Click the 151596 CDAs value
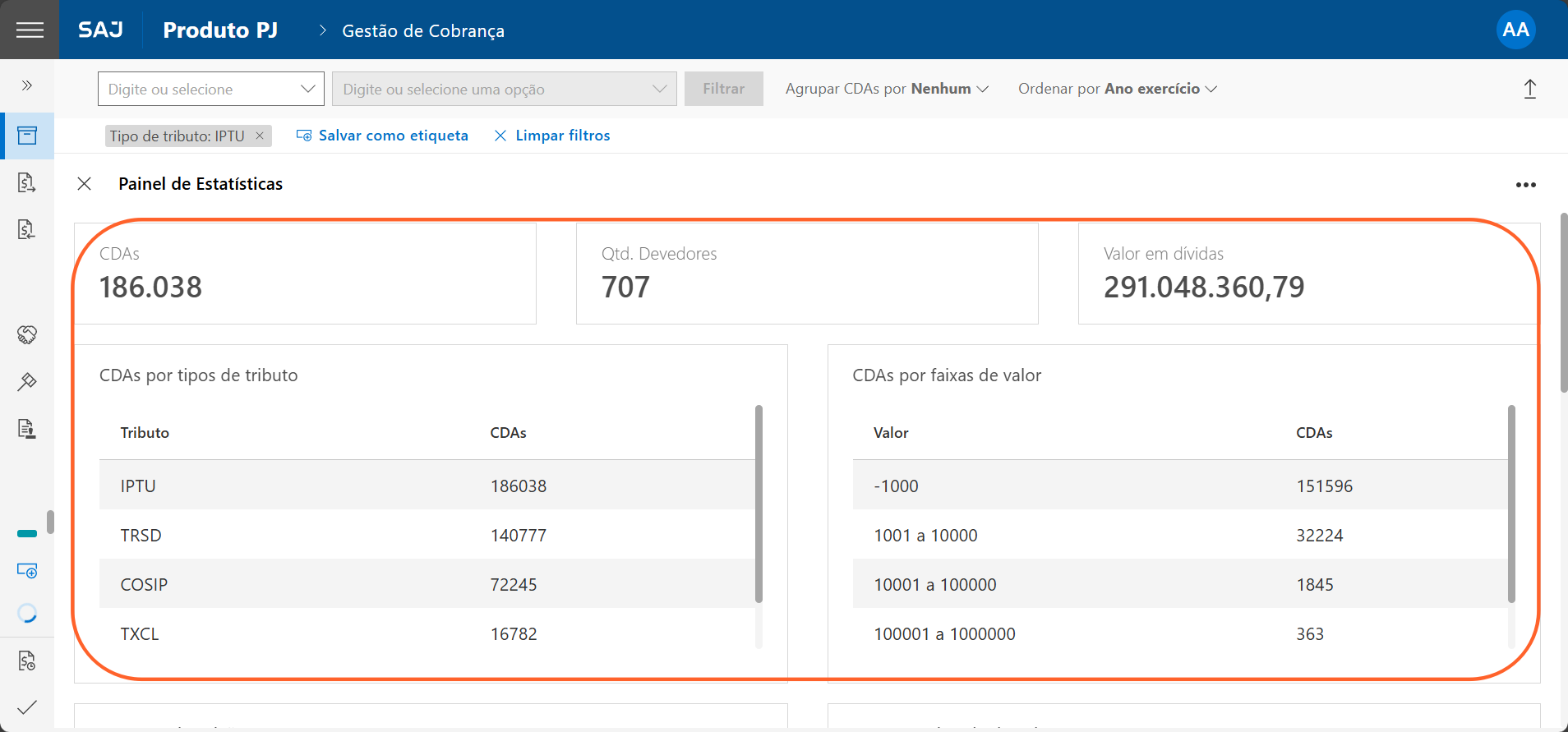The width and height of the screenshot is (1568, 732). tap(1324, 486)
